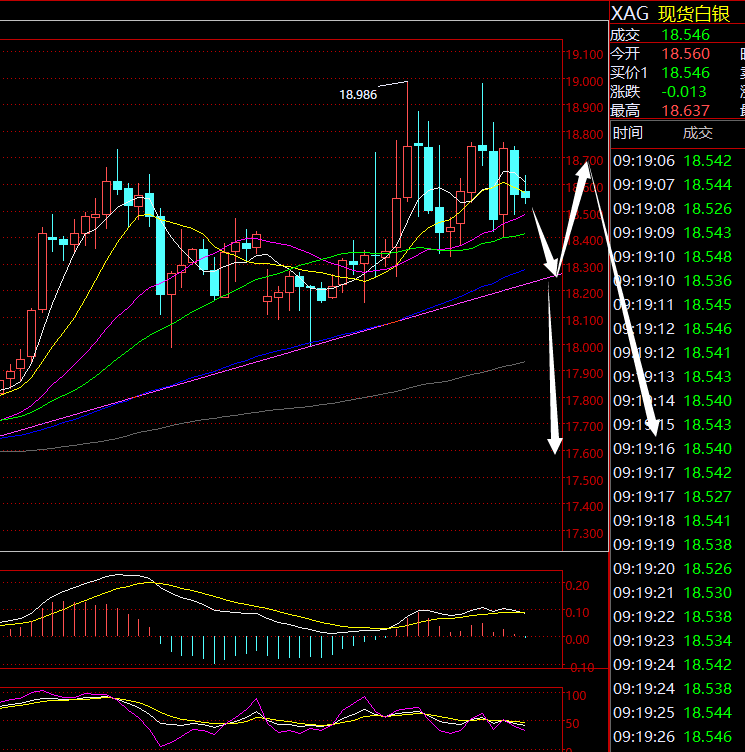Viewport: 745px width, 752px height.
Task: Select the tick row at 09:19:18
Action: pos(673,520)
